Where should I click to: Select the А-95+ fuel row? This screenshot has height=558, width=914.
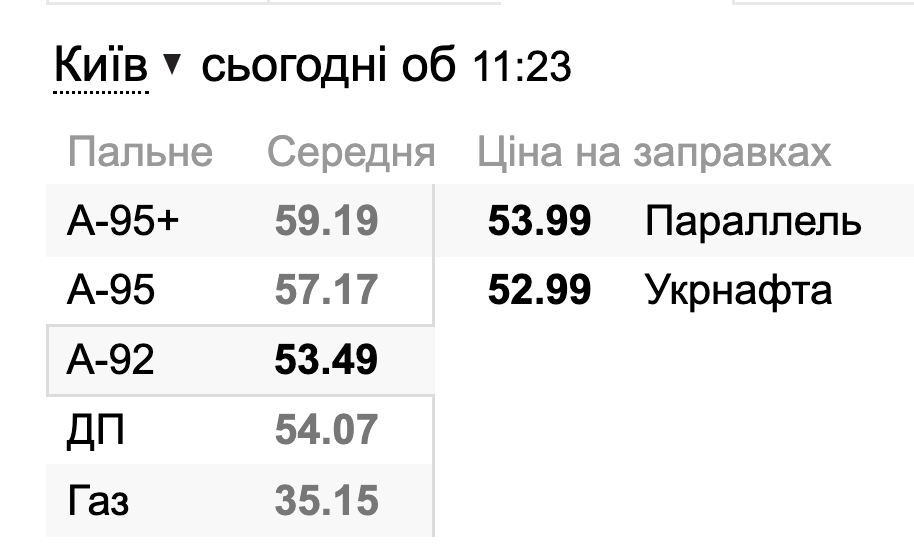tap(240, 220)
